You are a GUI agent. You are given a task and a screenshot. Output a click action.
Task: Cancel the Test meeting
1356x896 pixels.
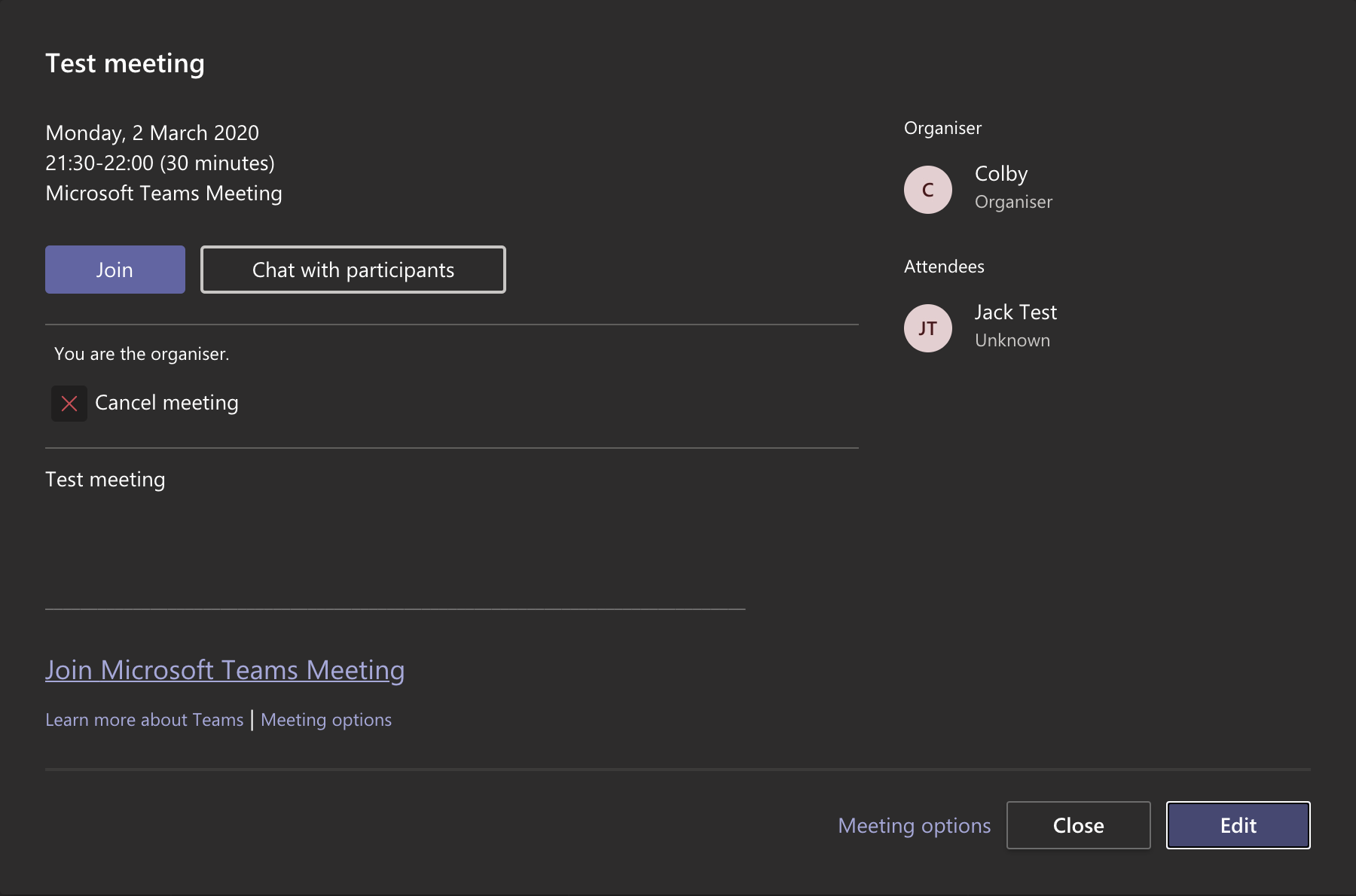pyautogui.click(x=166, y=402)
